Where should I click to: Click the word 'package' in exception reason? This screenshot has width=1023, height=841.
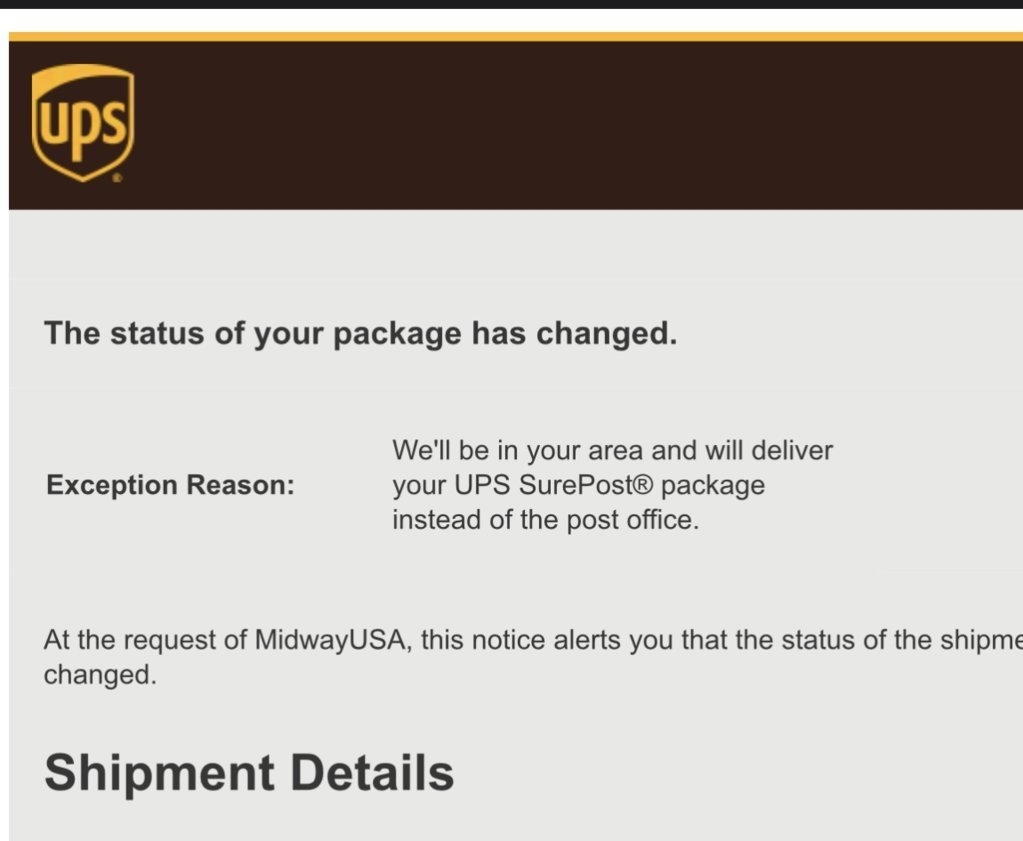click(x=712, y=486)
